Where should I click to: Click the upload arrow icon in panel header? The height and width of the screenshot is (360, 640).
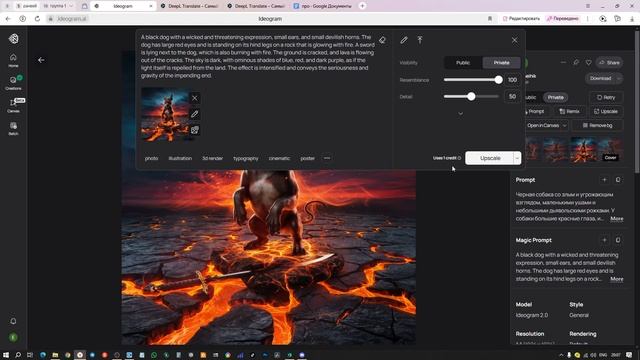[x=420, y=40]
